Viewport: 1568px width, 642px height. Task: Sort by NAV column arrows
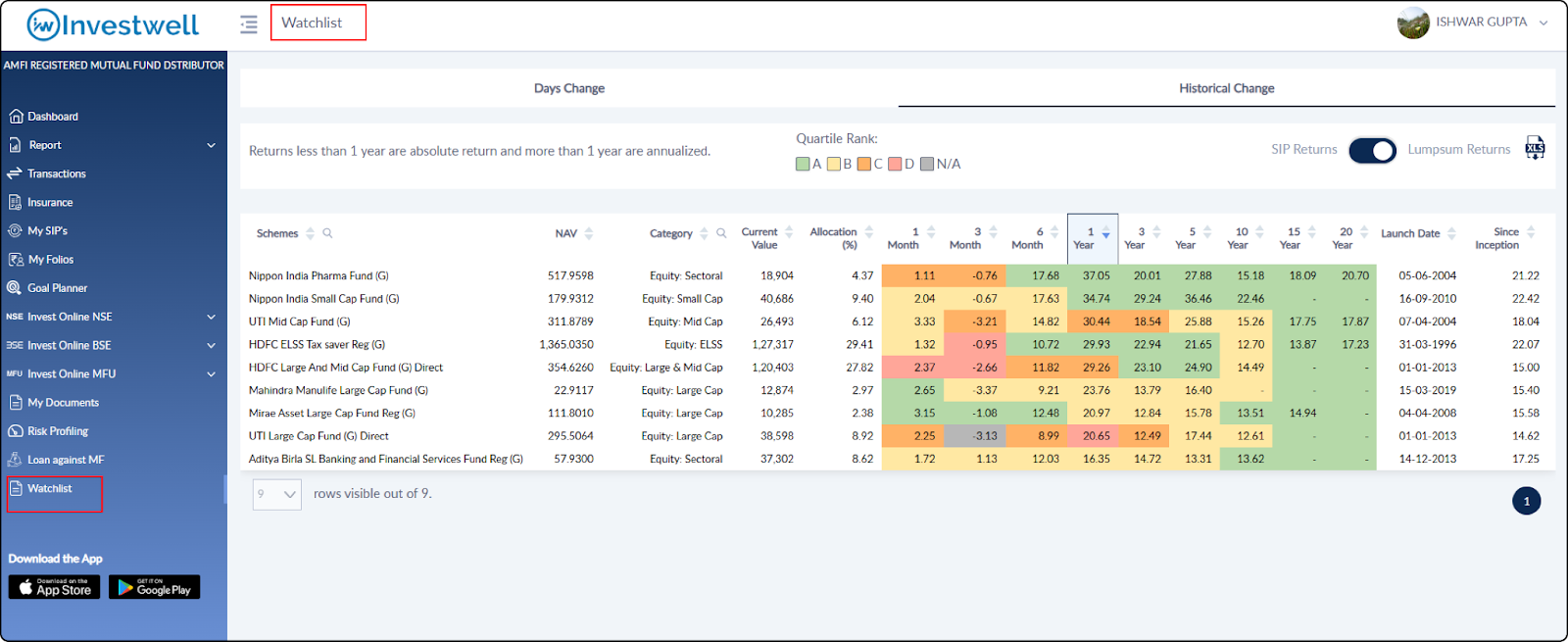[589, 233]
